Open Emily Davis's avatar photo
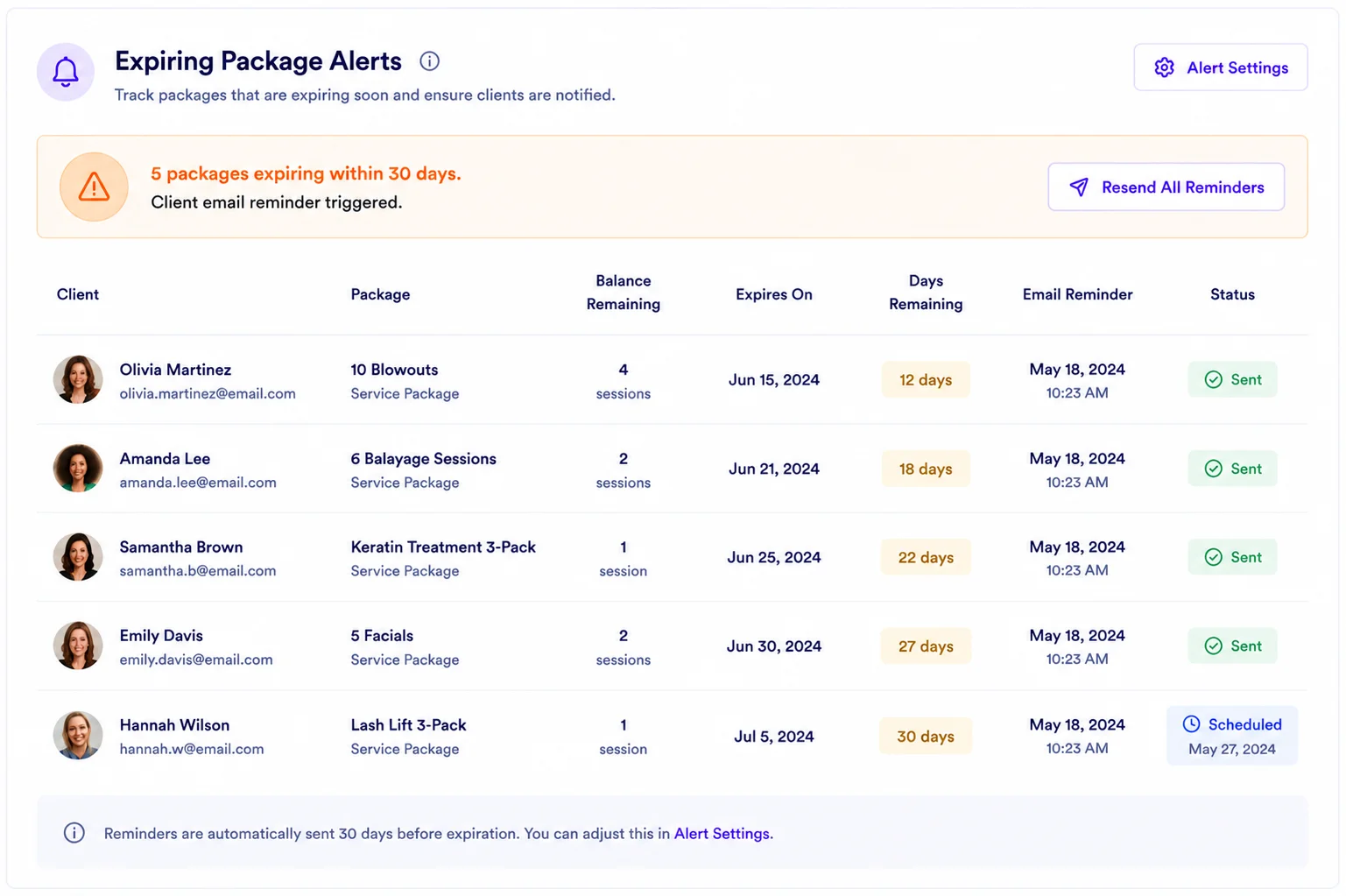 pos(78,646)
